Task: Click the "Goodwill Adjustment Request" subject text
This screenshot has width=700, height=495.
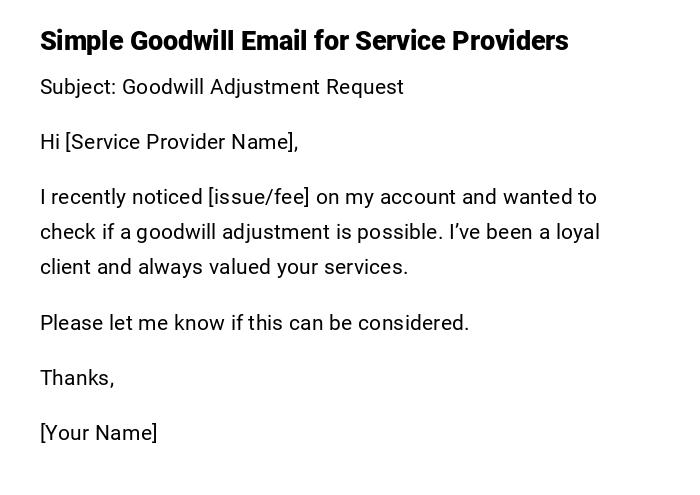Action: coord(263,87)
